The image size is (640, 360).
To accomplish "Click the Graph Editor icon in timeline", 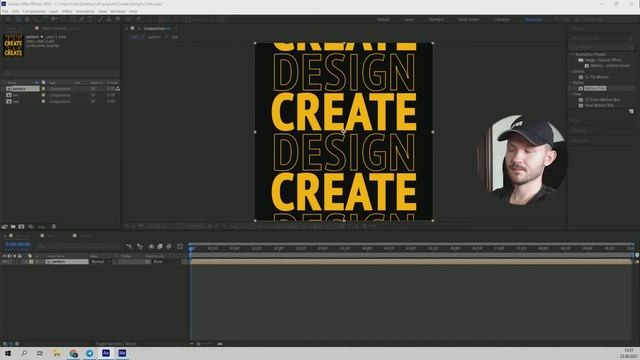I will 180,246.
